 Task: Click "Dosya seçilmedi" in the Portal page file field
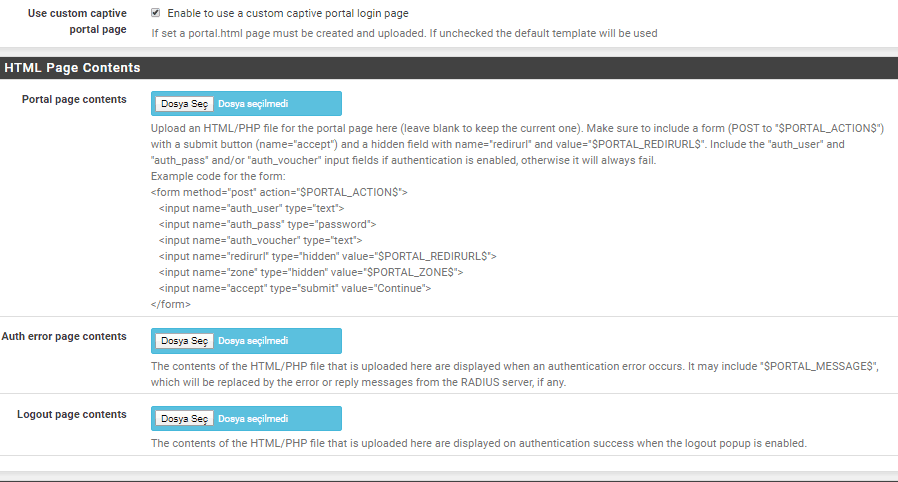pyautogui.click(x=253, y=104)
